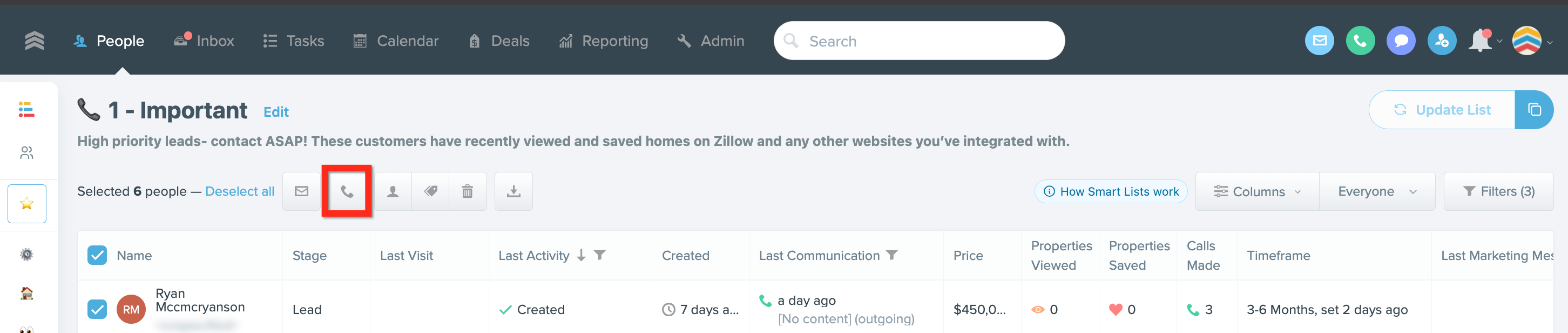The width and height of the screenshot is (1568, 333).
Task: Open the Deals tab
Action: (499, 41)
